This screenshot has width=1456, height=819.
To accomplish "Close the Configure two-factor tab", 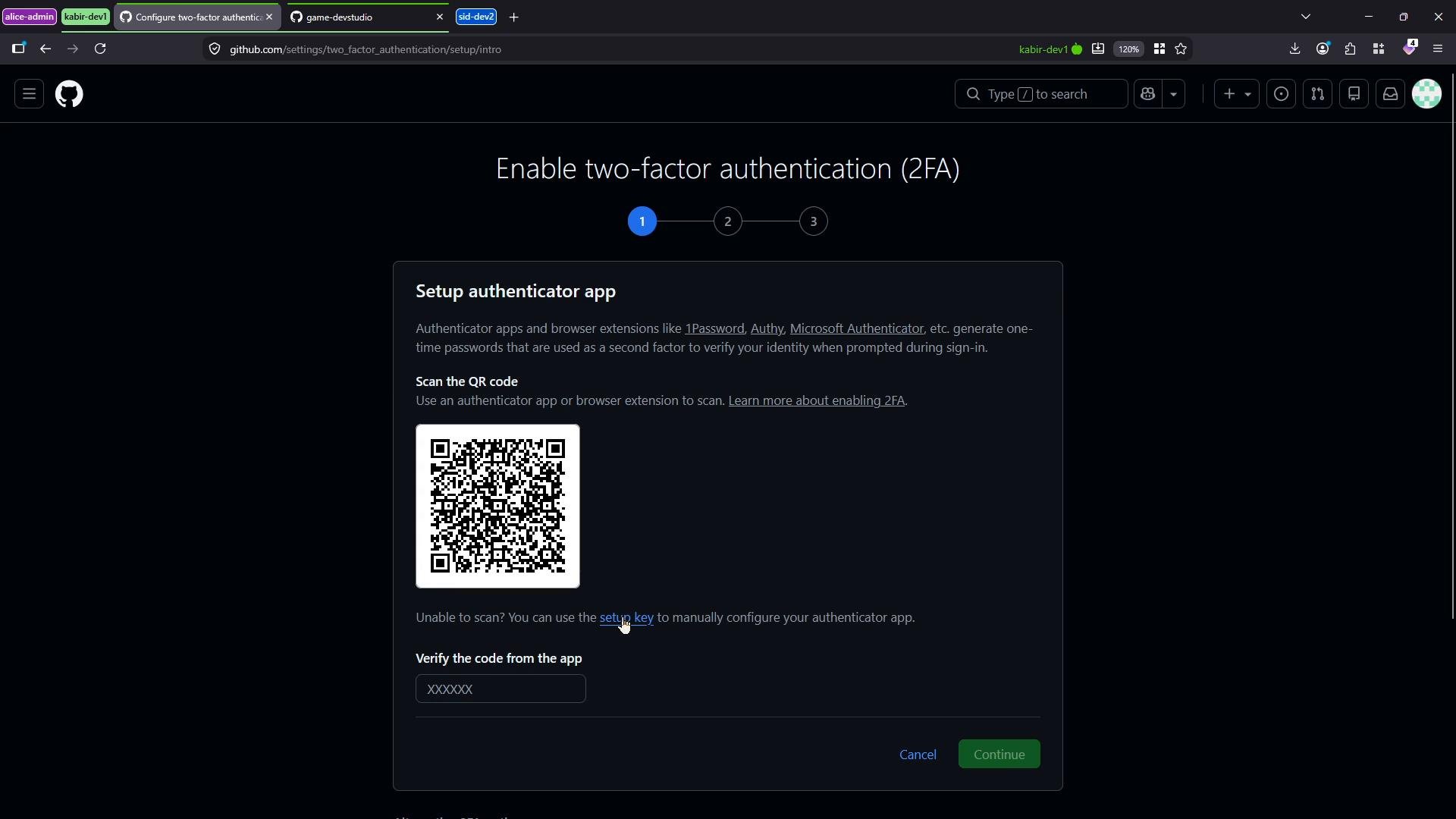I will (x=269, y=17).
